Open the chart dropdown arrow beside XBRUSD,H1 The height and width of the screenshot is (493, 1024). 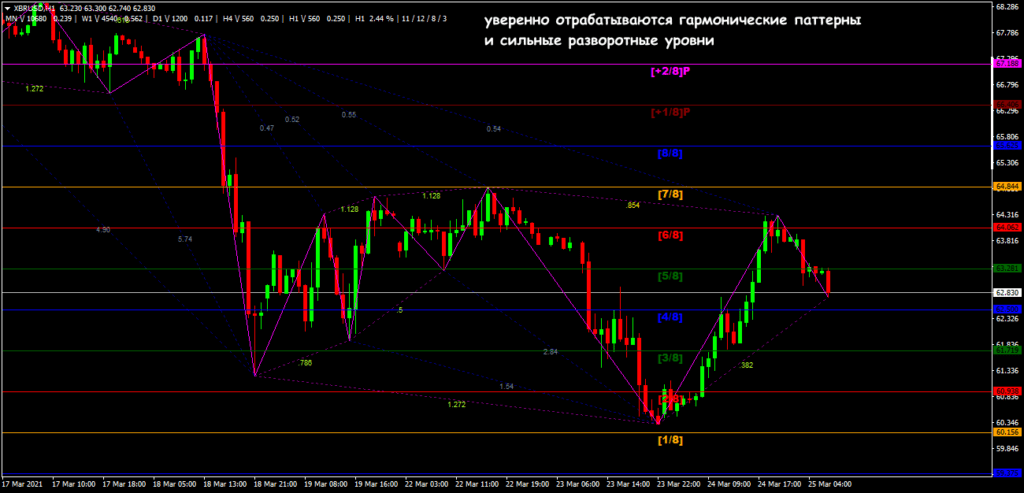click(7, 7)
